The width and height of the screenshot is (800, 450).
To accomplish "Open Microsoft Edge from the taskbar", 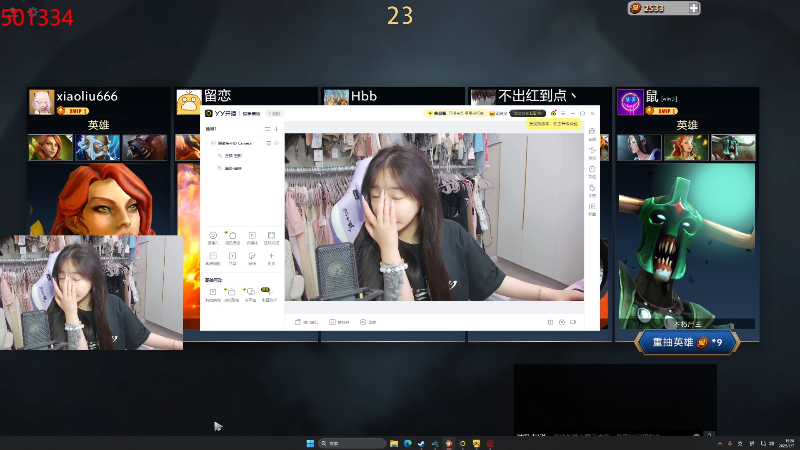I will pyautogui.click(x=408, y=443).
